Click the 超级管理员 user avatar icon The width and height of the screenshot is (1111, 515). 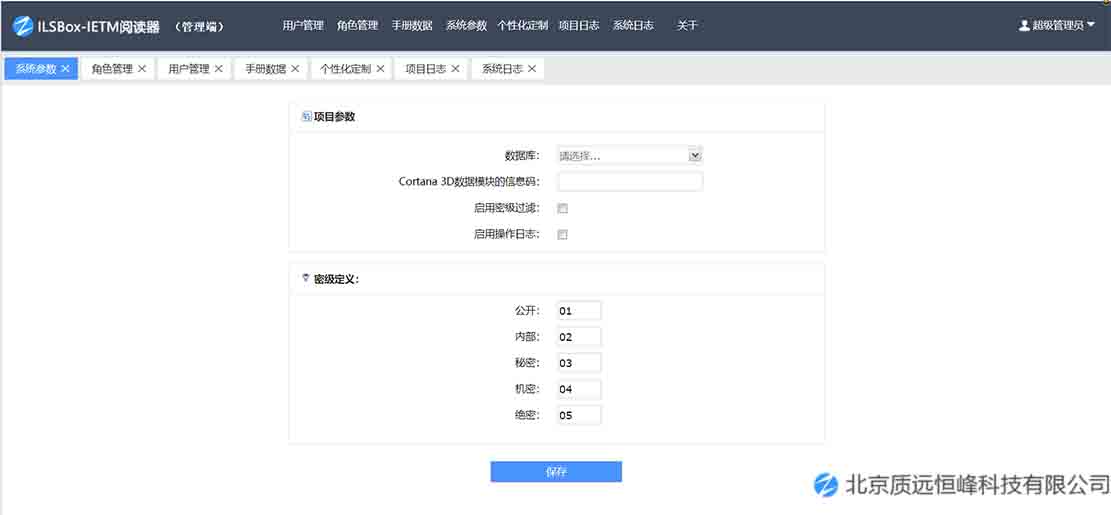(x=1024, y=26)
